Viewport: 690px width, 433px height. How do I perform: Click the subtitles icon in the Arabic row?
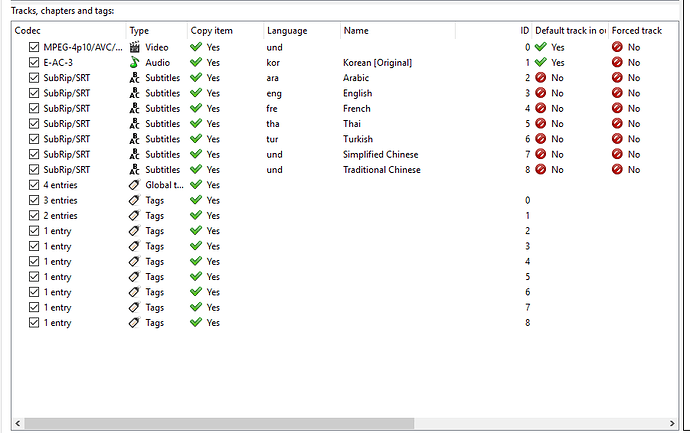click(x=135, y=78)
